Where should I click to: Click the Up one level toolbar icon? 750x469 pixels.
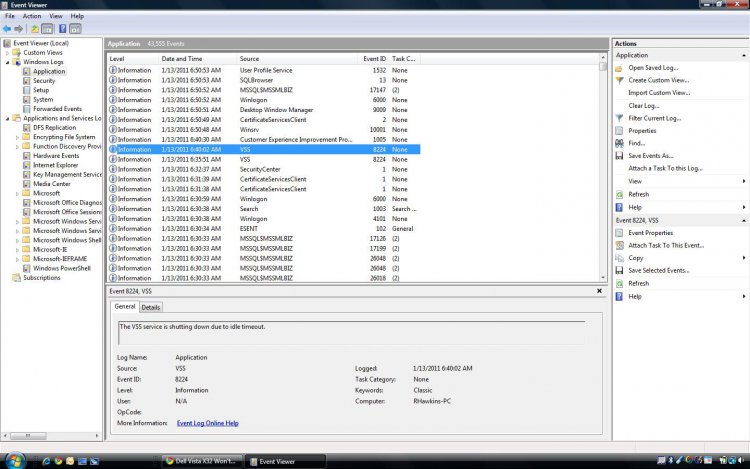click(x=35, y=29)
